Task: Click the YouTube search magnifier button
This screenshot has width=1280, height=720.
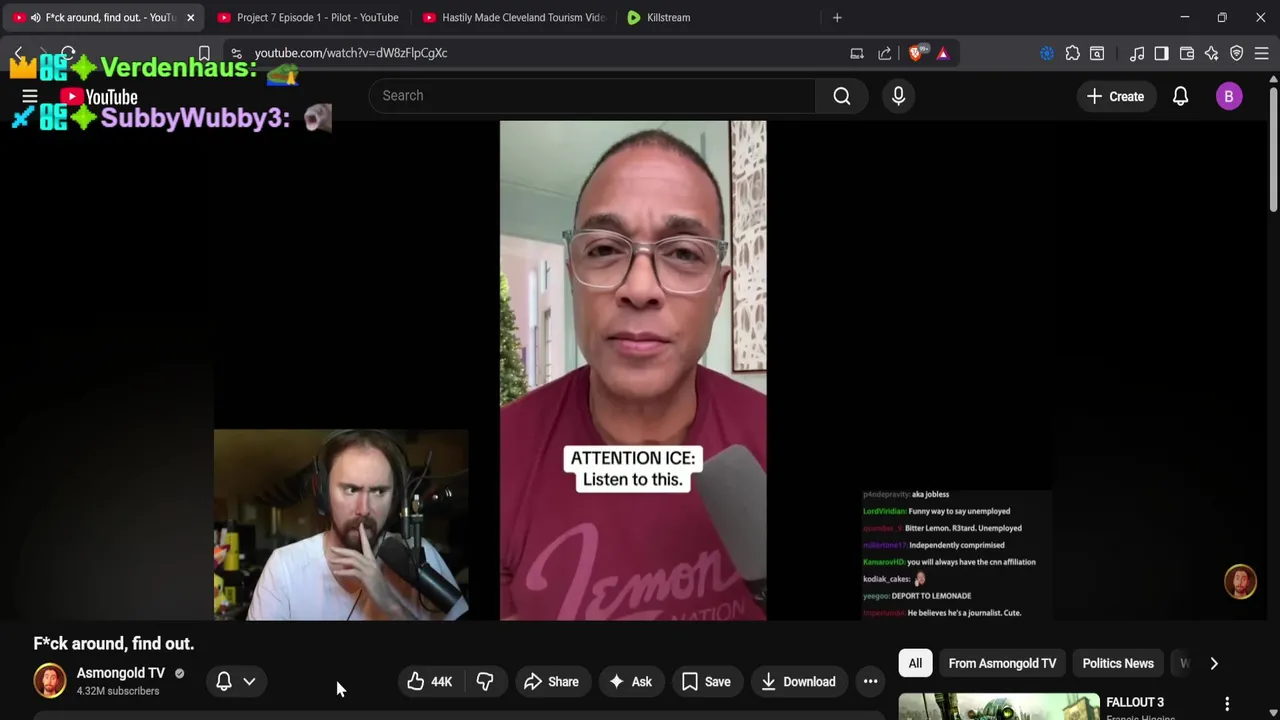Action: [842, 96]
